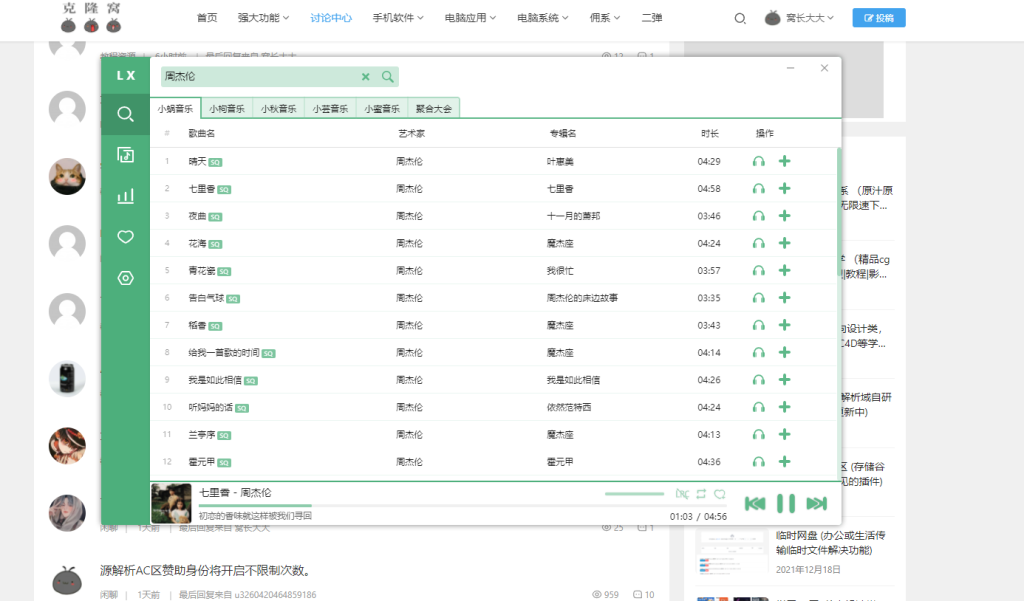Click the cat avatar in forum post list
The image size is (1024, 601).
pyautogui.click(x=67, y=176)
